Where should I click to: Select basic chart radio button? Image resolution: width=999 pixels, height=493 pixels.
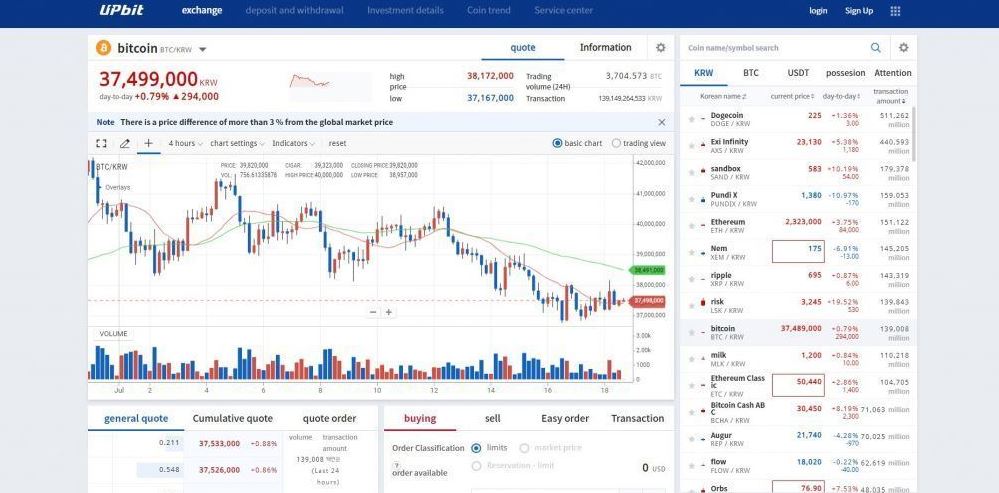coord(557,143)
